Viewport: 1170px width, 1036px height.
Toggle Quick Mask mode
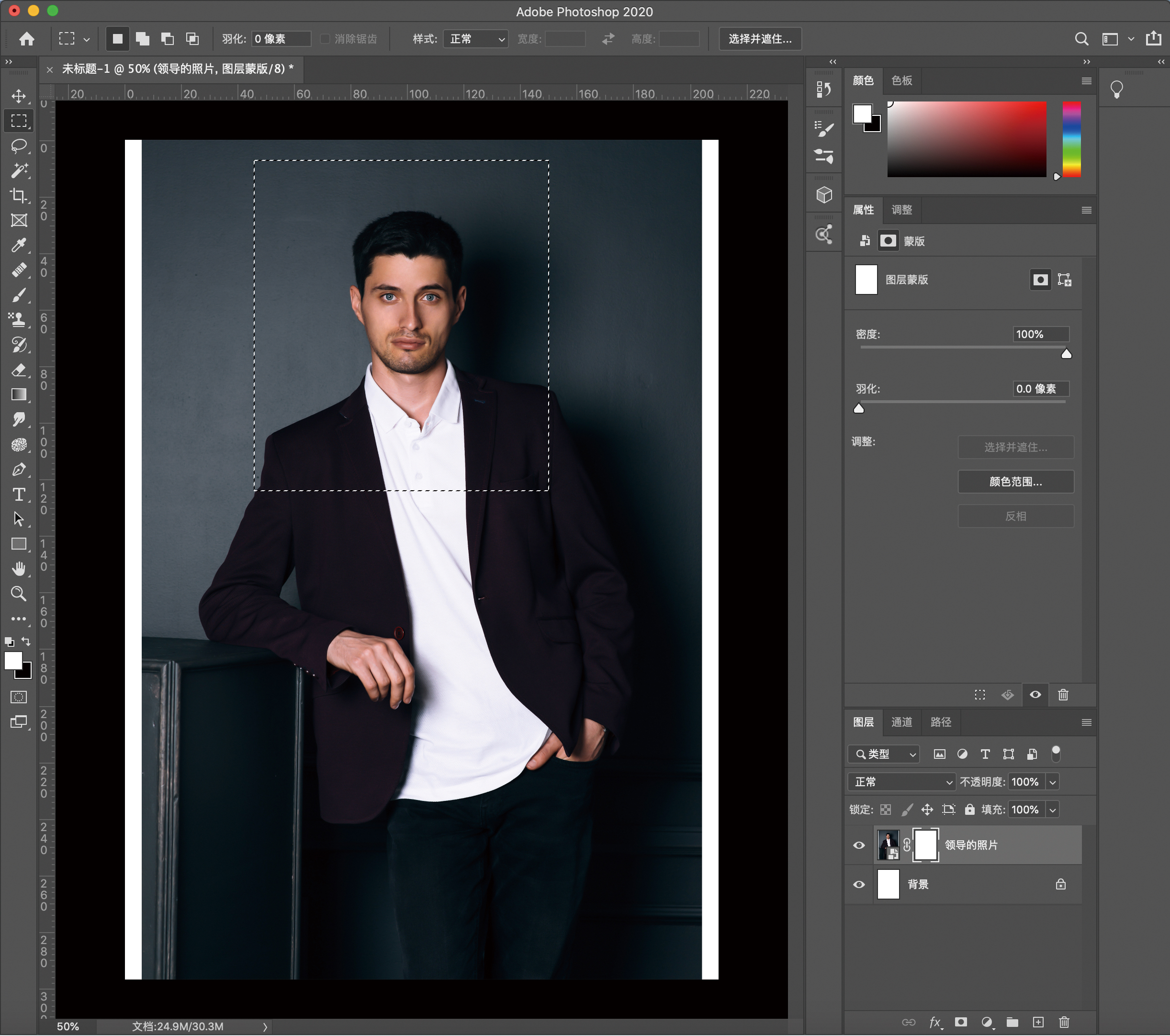click(x=19, y=697)
